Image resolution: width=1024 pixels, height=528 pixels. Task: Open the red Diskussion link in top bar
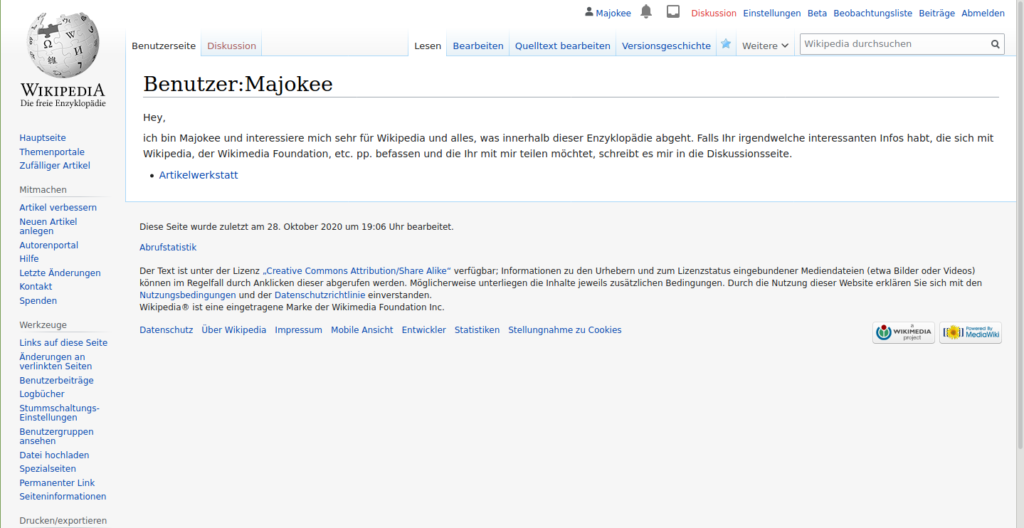[714, 13]
